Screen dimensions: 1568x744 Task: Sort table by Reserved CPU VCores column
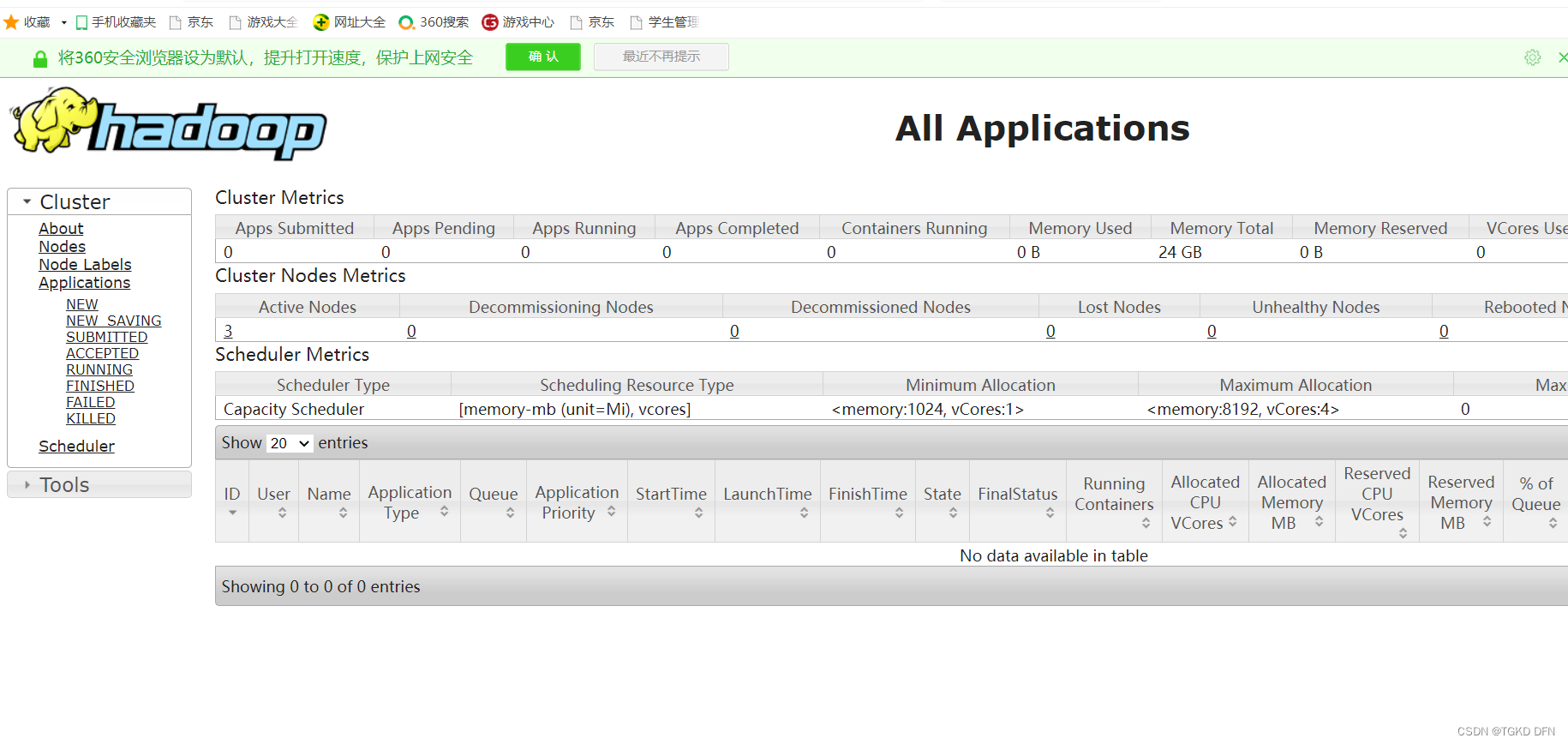[x=1403, y=533]
